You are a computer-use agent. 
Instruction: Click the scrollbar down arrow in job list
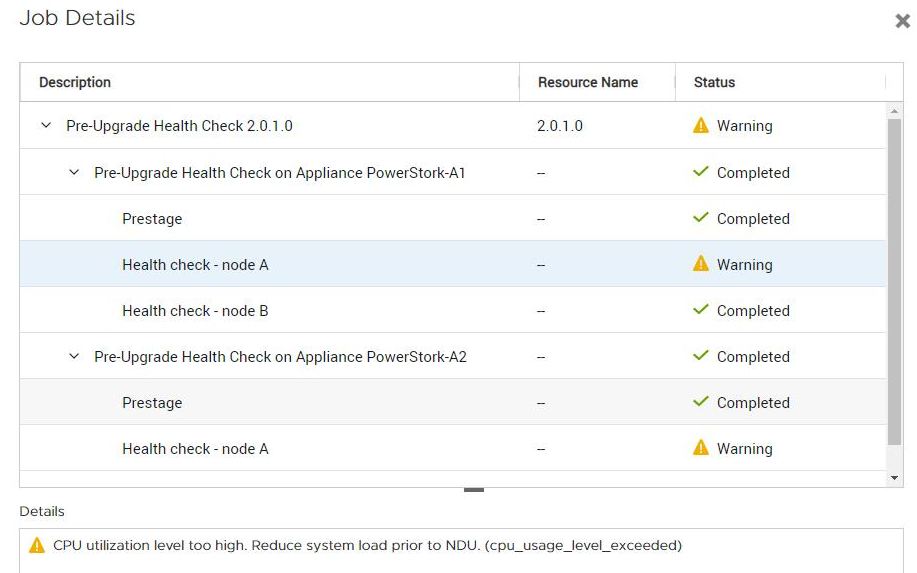pos(895,479)
